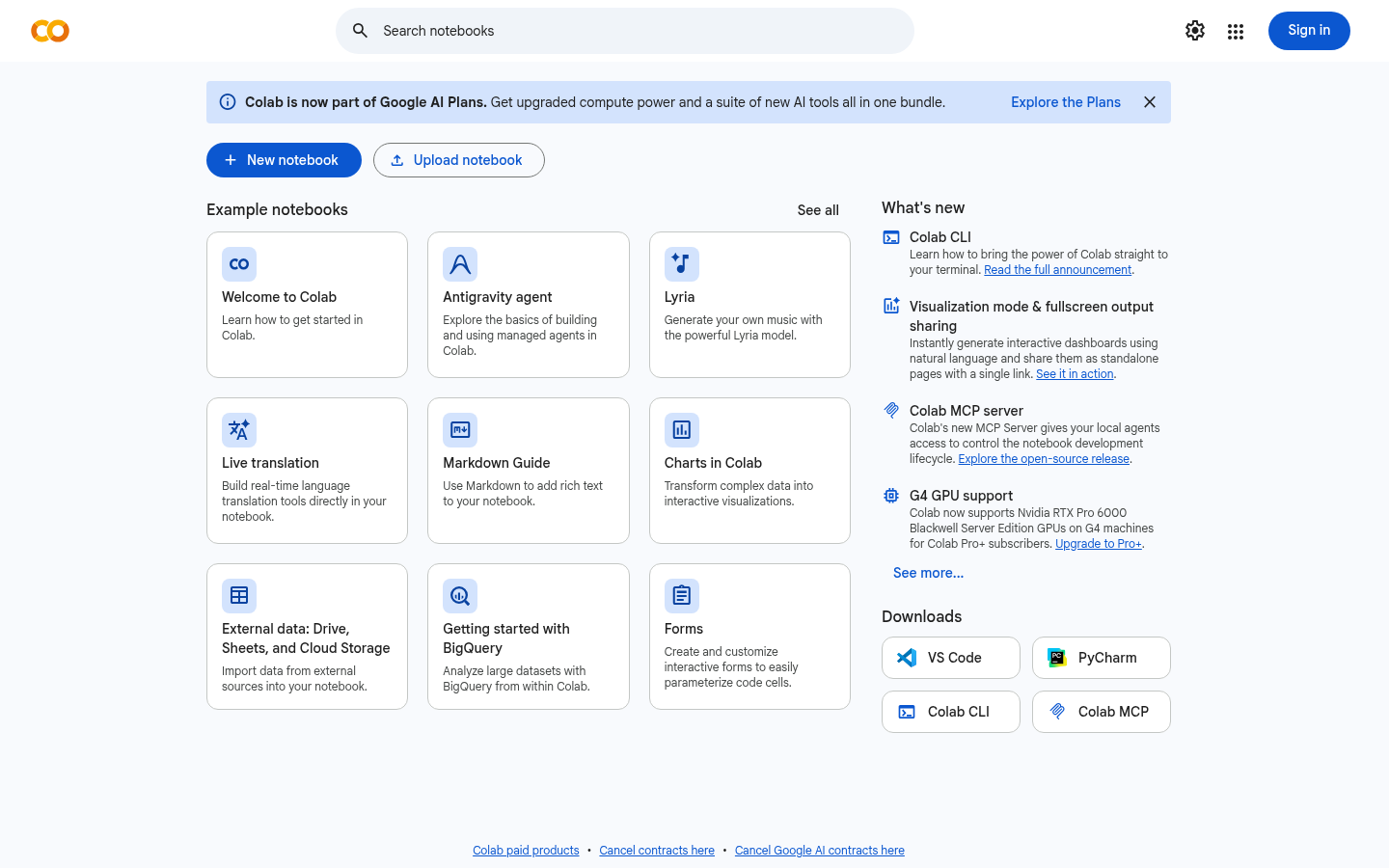Click the Colab CLI terminal icon in What's new
This screenshot has width=1389, height=868.
tap(891, 237)
